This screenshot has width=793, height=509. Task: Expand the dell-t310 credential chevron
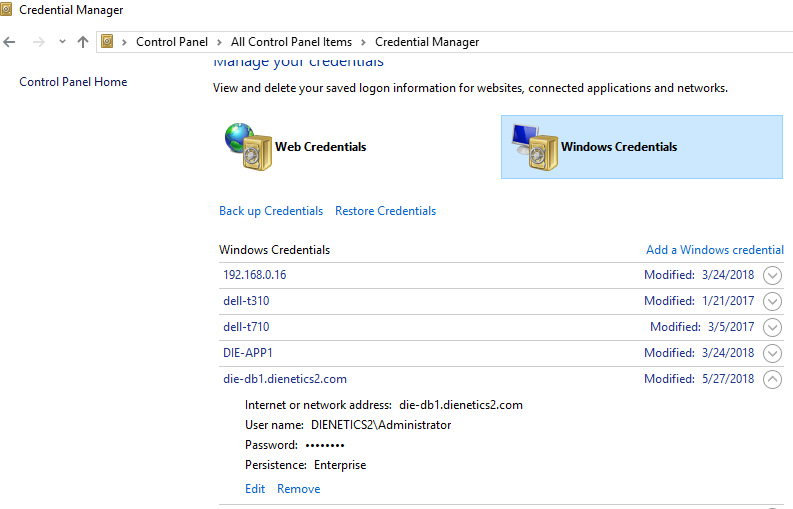(772, 302)
